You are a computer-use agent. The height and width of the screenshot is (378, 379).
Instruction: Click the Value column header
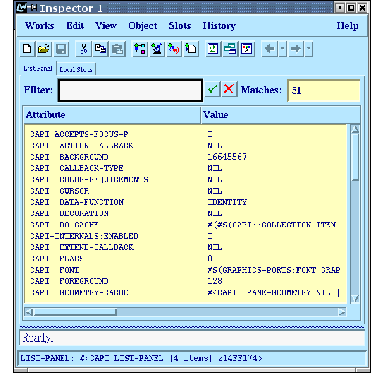281,115
